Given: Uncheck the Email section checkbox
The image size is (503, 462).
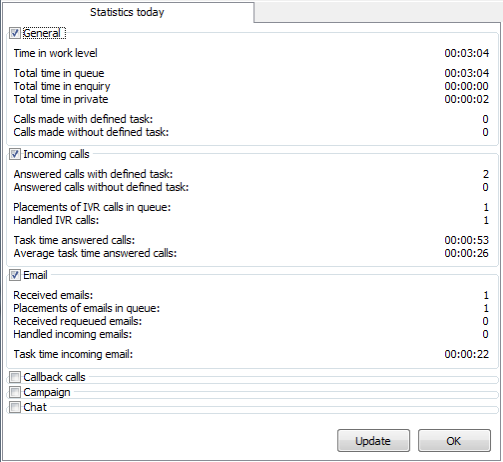Looking at the screenshot, I should point(15,275).
